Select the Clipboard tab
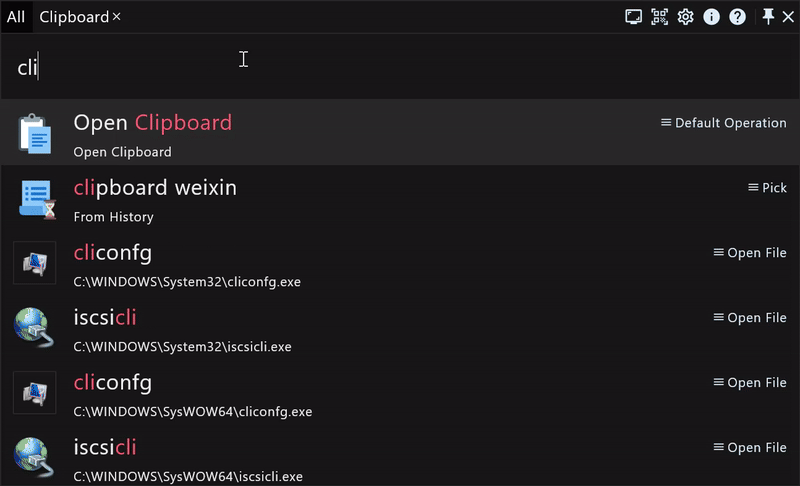 pos(73,17)
